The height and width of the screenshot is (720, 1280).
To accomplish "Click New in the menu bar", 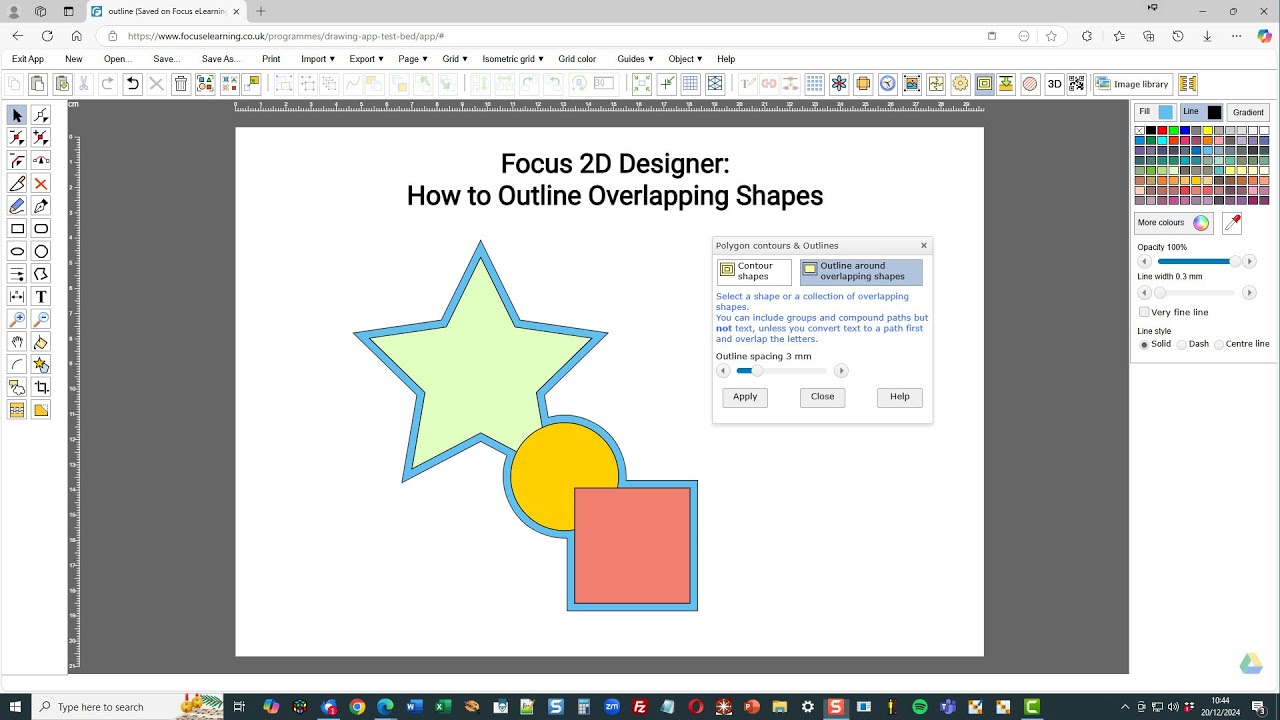I will tap(74, 59).
